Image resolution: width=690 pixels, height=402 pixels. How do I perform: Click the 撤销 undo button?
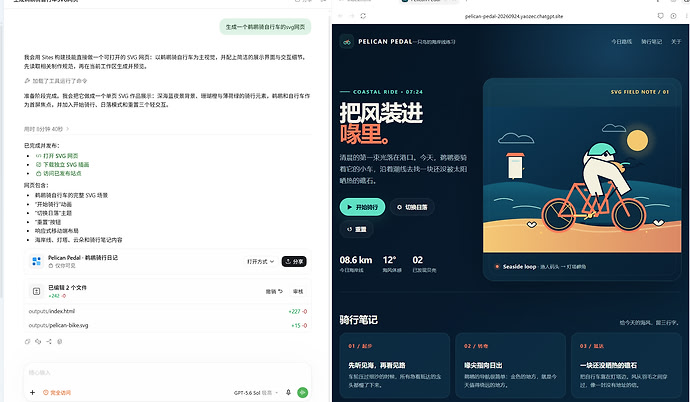pyautogui.click(x=274, y=291)
